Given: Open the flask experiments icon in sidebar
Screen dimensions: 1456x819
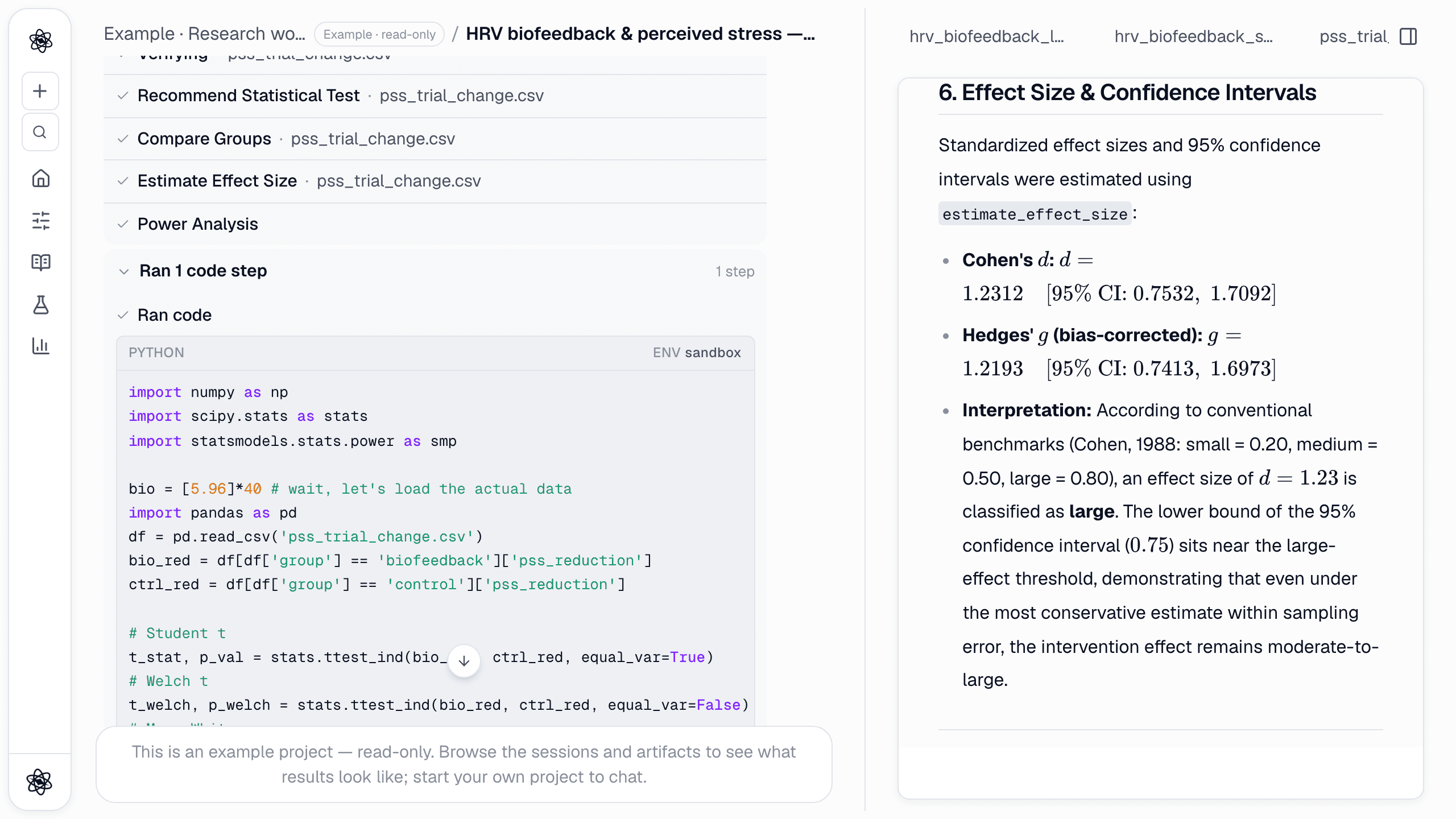Looking at the screenshot, I should pos(40,304).
